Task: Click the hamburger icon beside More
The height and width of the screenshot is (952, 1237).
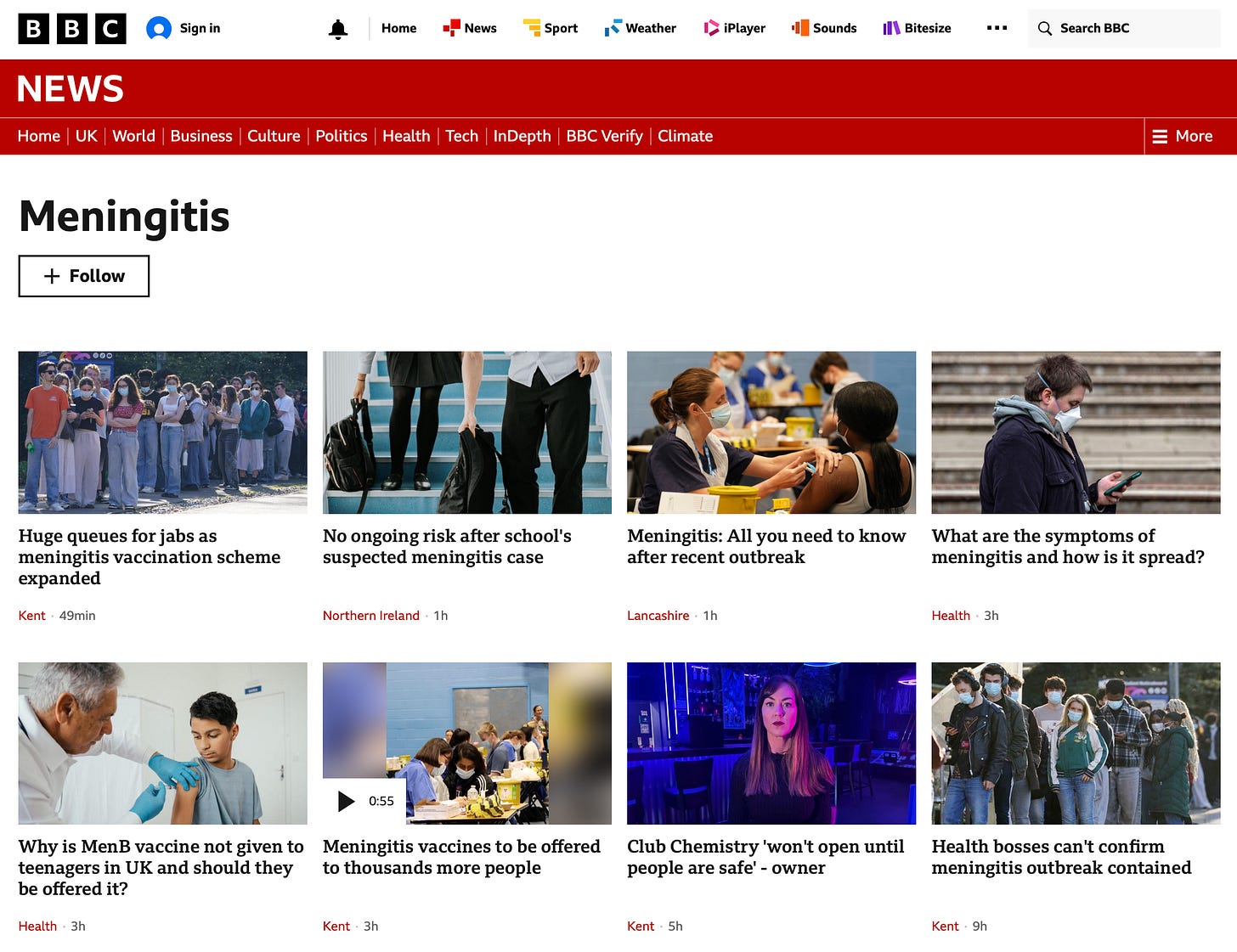Action: (x=1160, y=137)
